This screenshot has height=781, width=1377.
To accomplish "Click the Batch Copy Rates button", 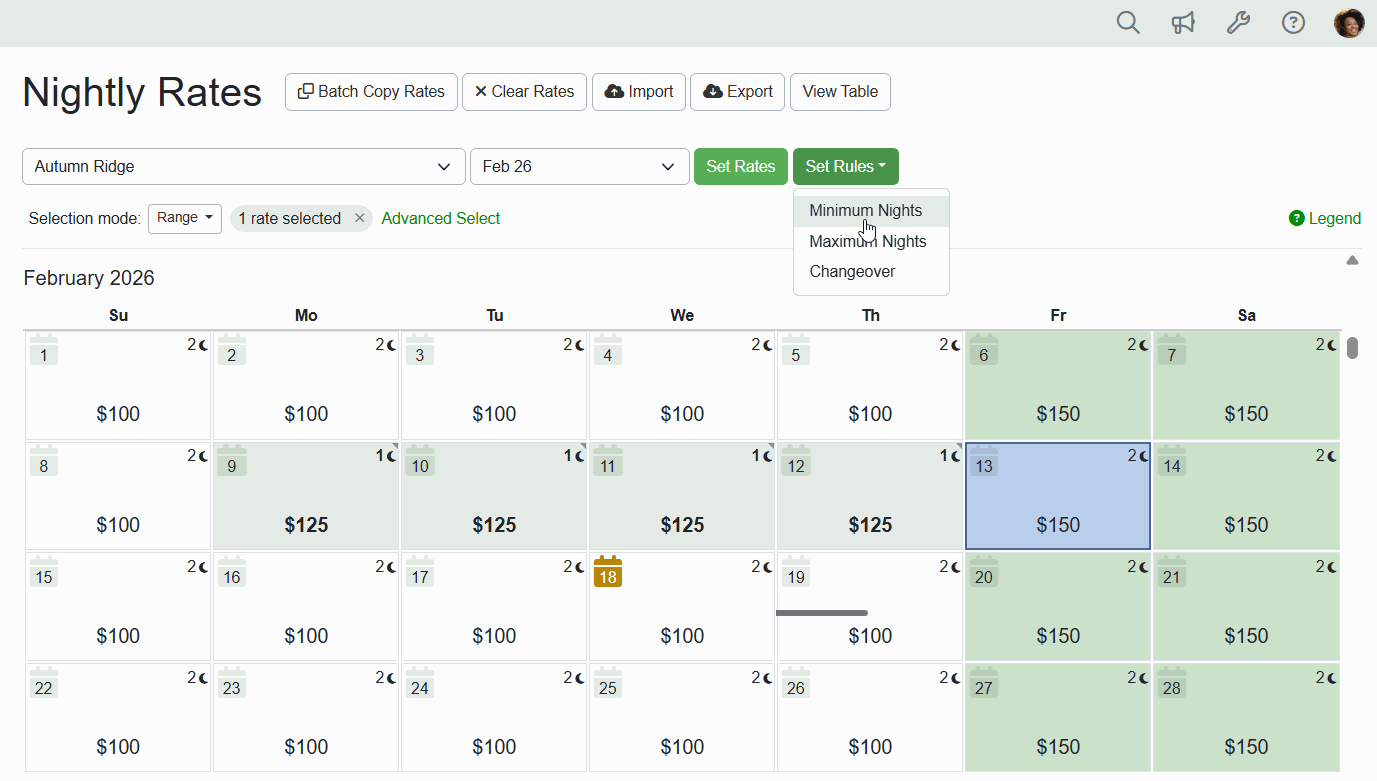I will tap(371, 92).
